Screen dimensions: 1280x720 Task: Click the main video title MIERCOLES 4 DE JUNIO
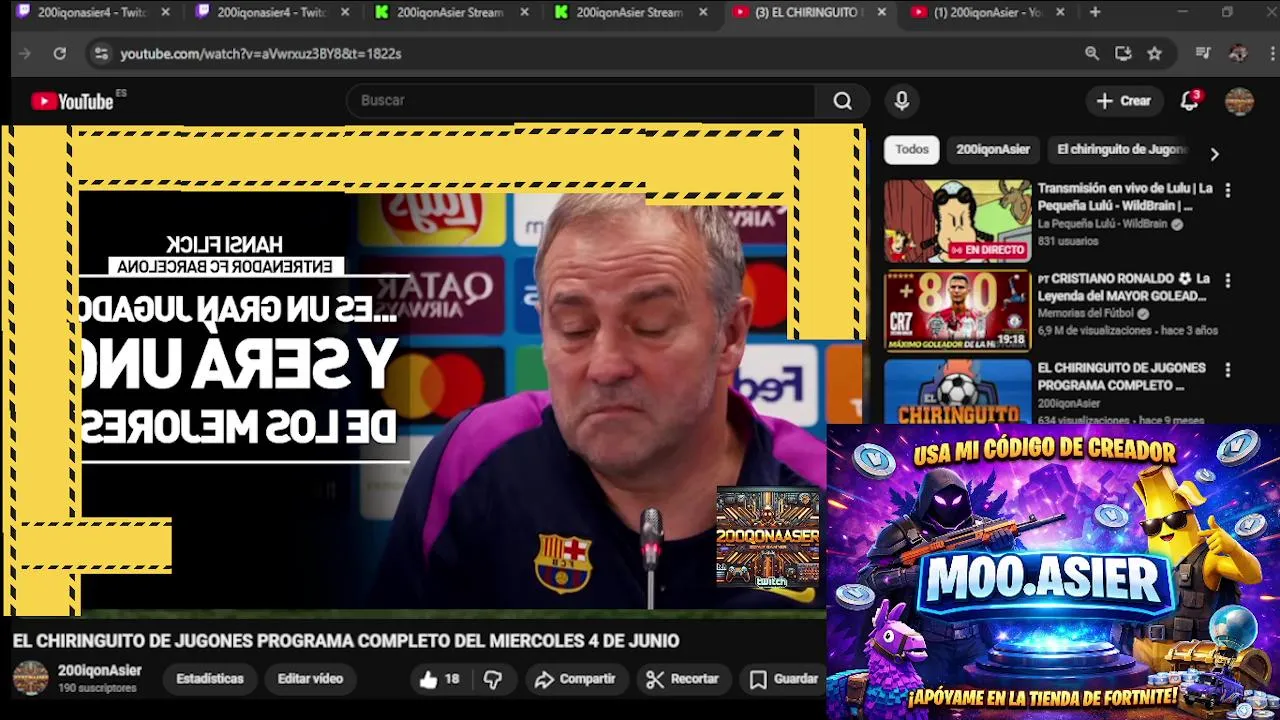pos(346,641)
